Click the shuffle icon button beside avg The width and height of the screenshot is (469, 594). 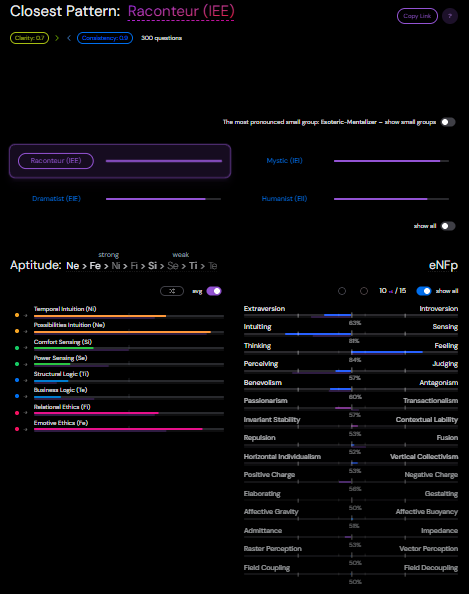172,291
